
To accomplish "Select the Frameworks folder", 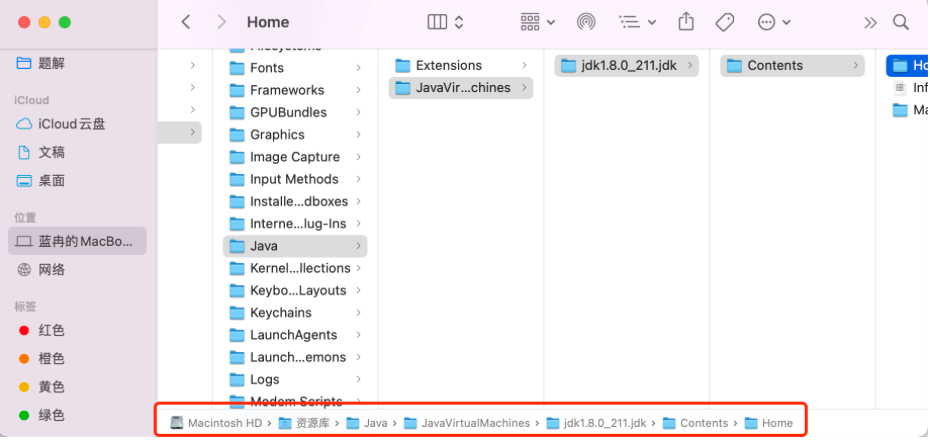I will (x=295, y=90).
